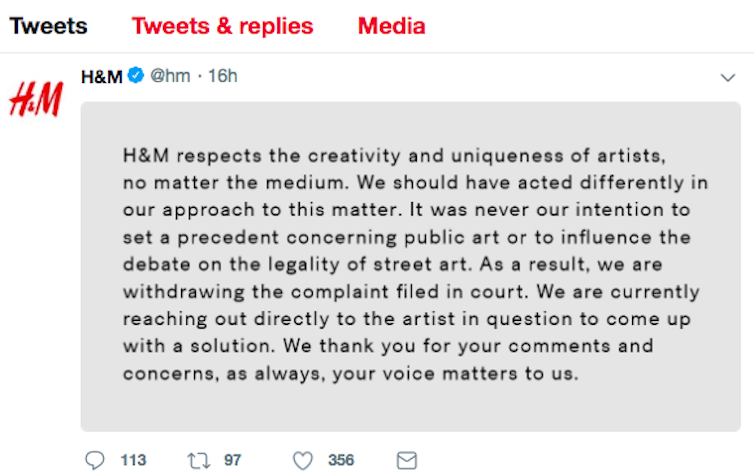Click the line starting 'H&M respects the creativity'
The height and width of the screenshot is (476, 754).
pos(394,157)
